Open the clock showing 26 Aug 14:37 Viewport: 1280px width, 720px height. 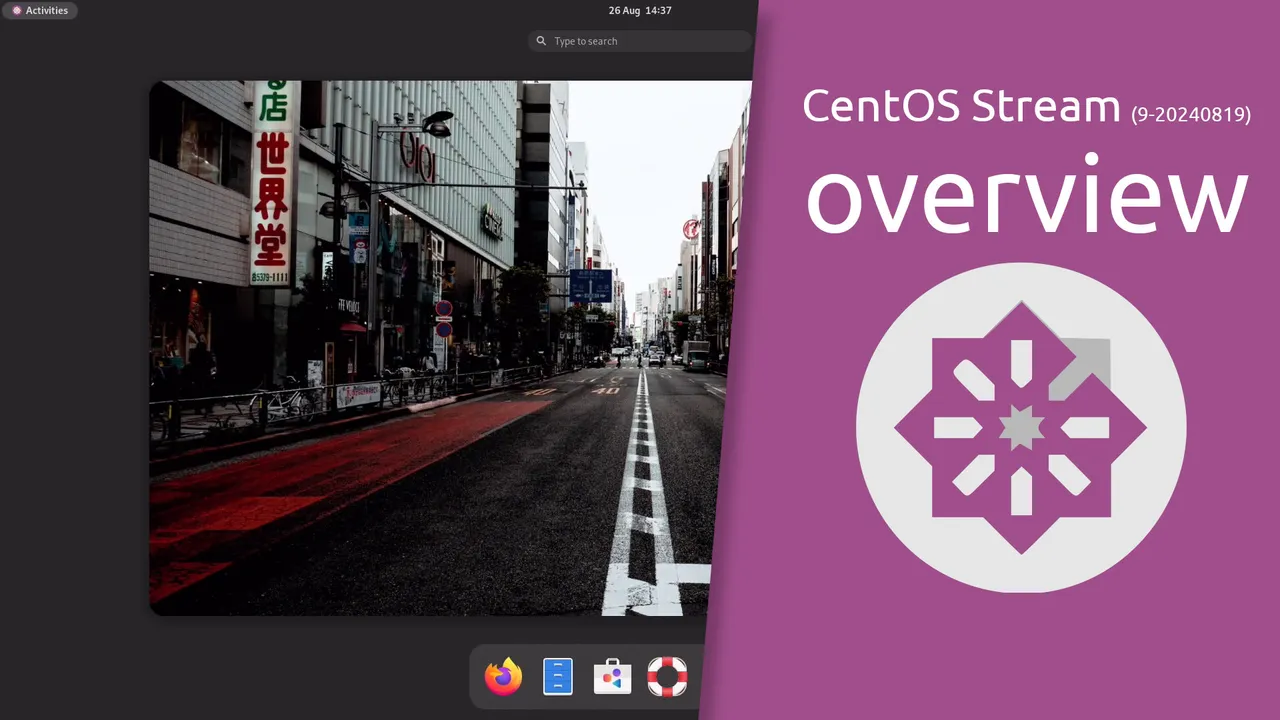640,10
